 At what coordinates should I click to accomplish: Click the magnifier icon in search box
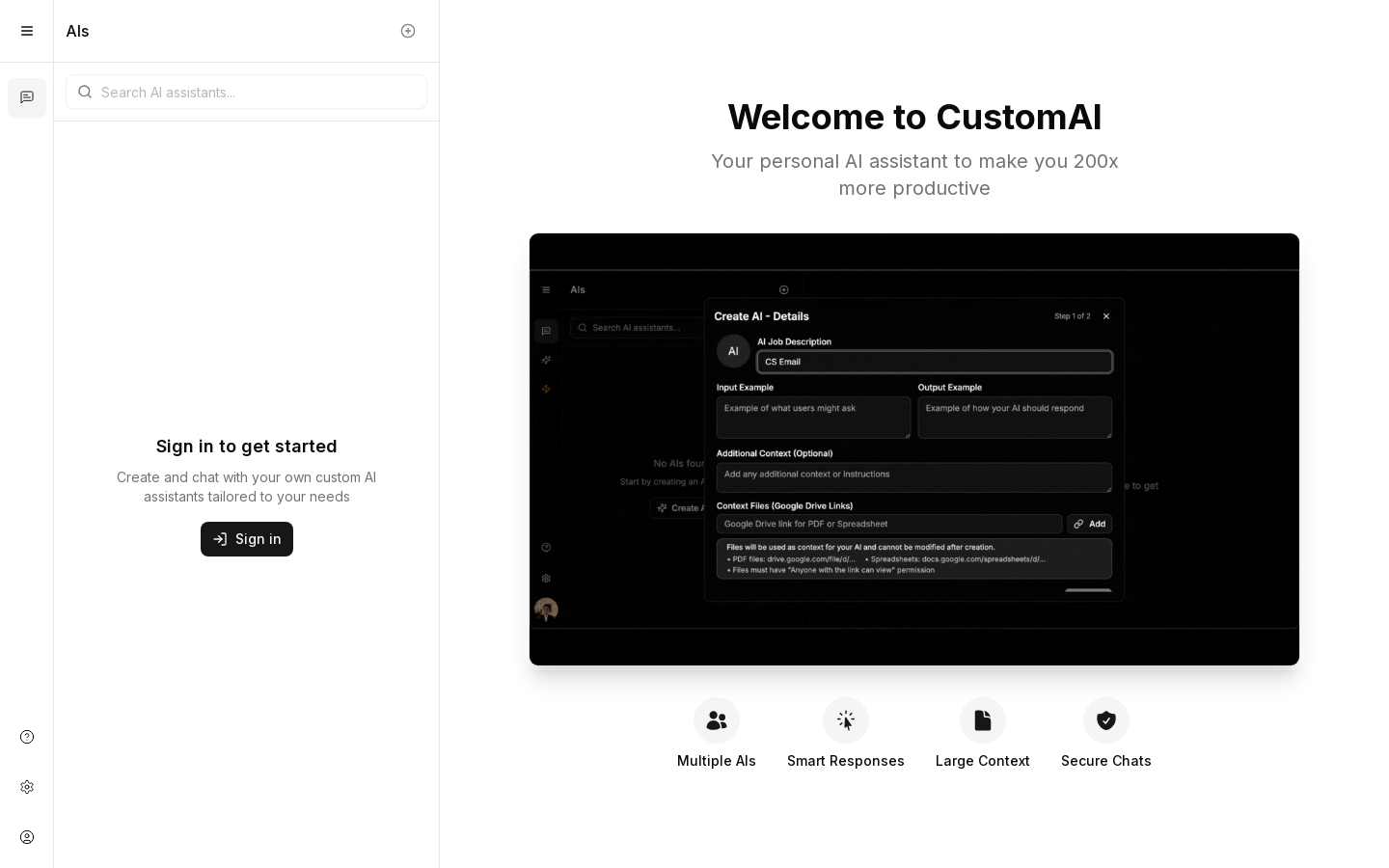coord(85,92)
